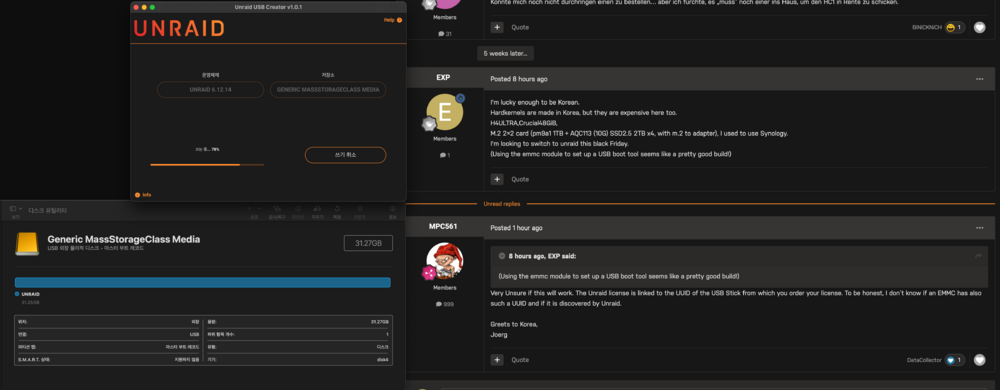Screen dimensions: 1000x390
Task: Click MPC561's pink rank badge
Action: click(429, 273)
